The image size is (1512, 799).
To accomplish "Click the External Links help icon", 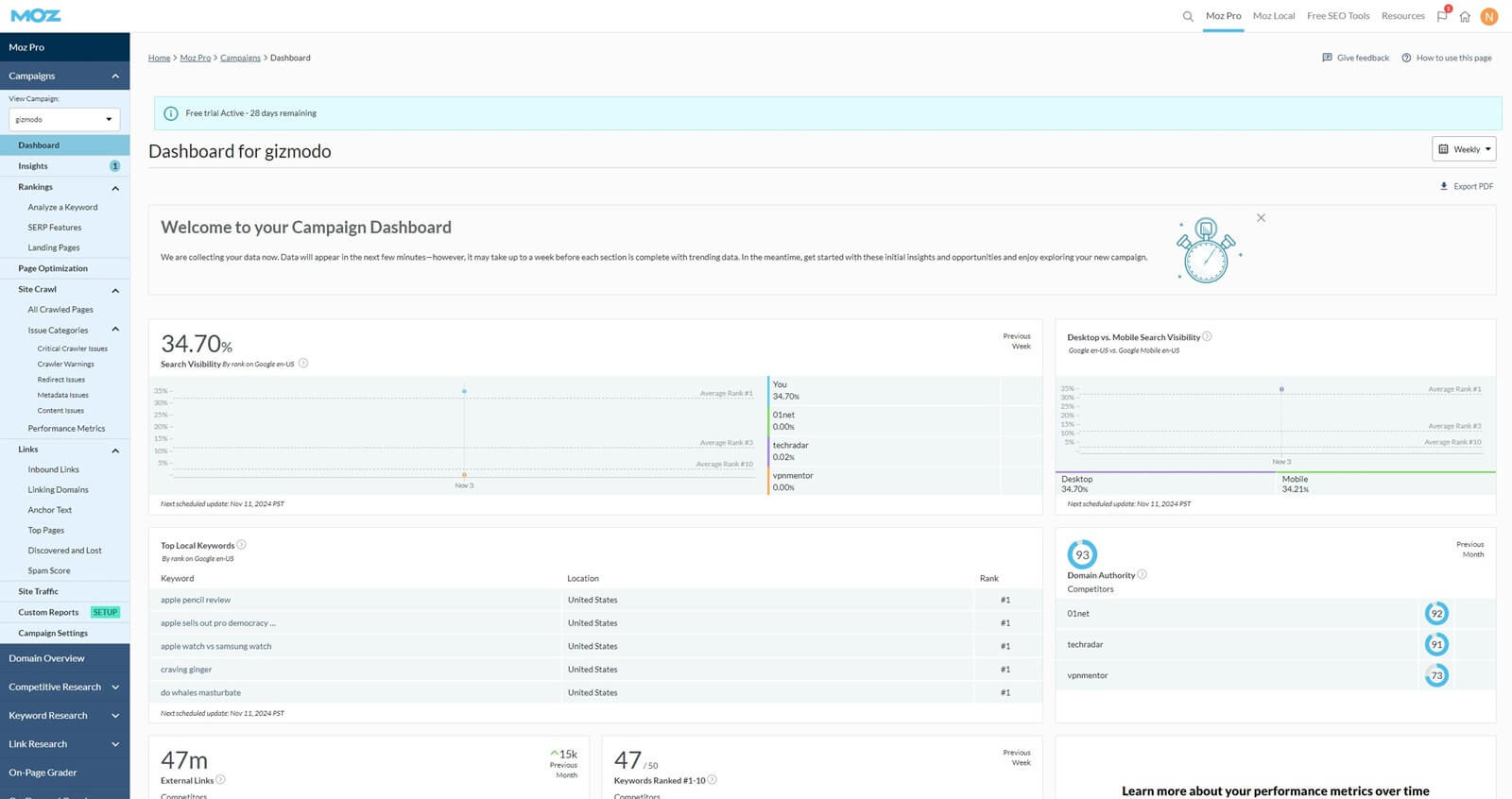I will [220, 780].
